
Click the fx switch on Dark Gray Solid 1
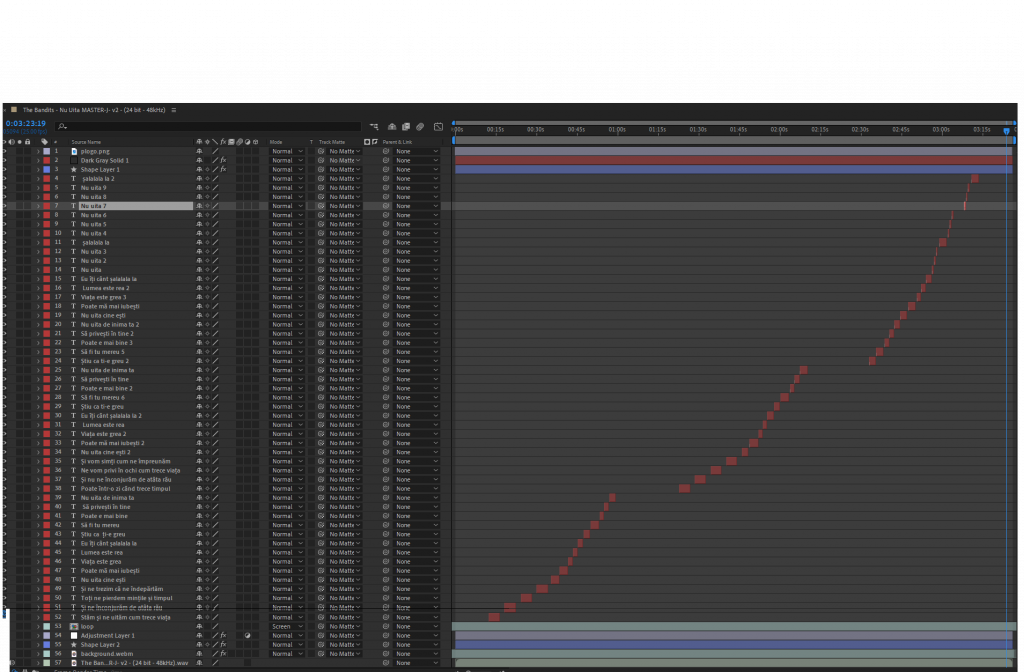[x=223, y=160]
